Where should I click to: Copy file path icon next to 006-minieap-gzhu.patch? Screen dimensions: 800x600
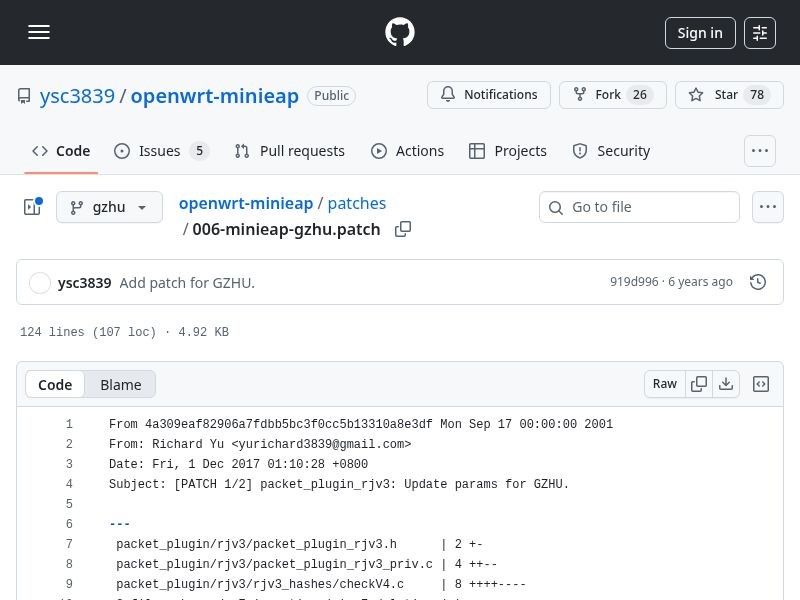[403, 229]
